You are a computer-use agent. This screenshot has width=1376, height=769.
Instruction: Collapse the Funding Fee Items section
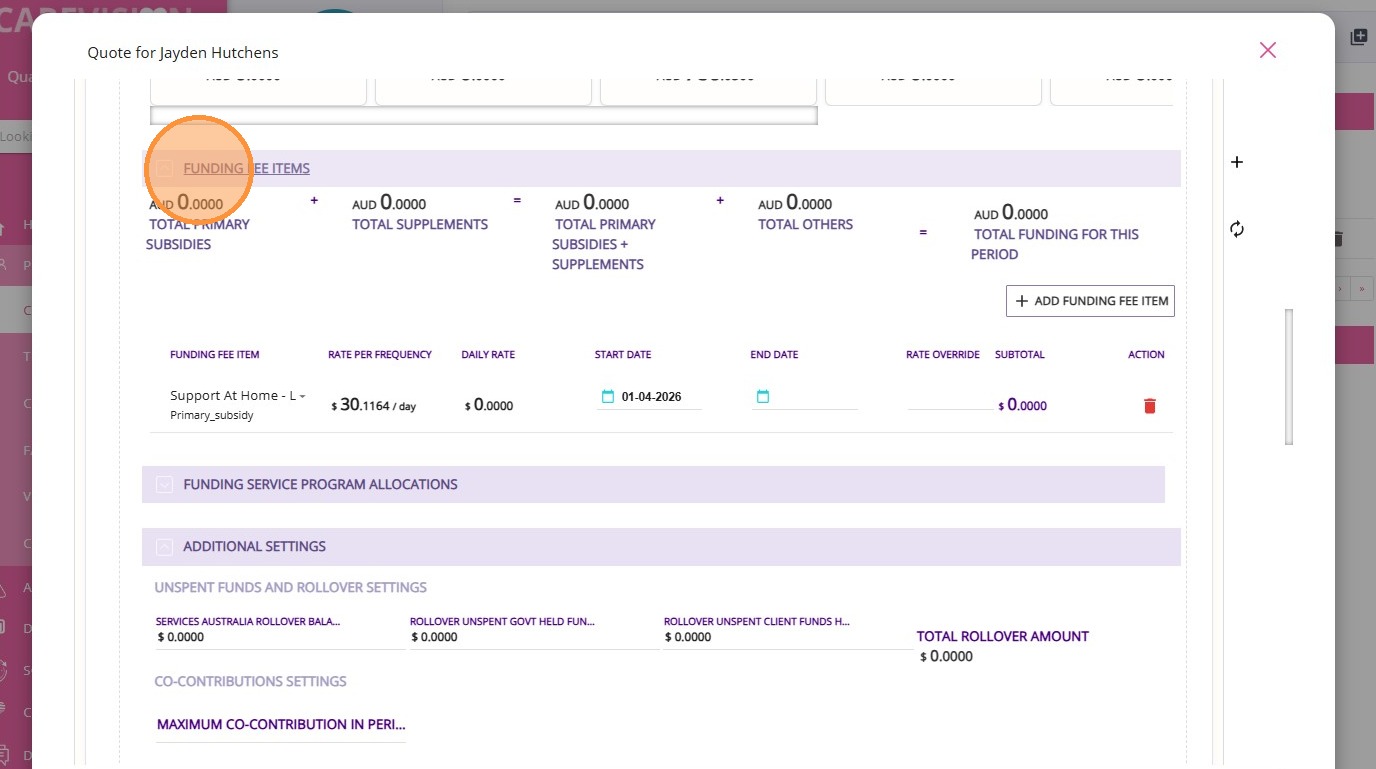[164, 169]
